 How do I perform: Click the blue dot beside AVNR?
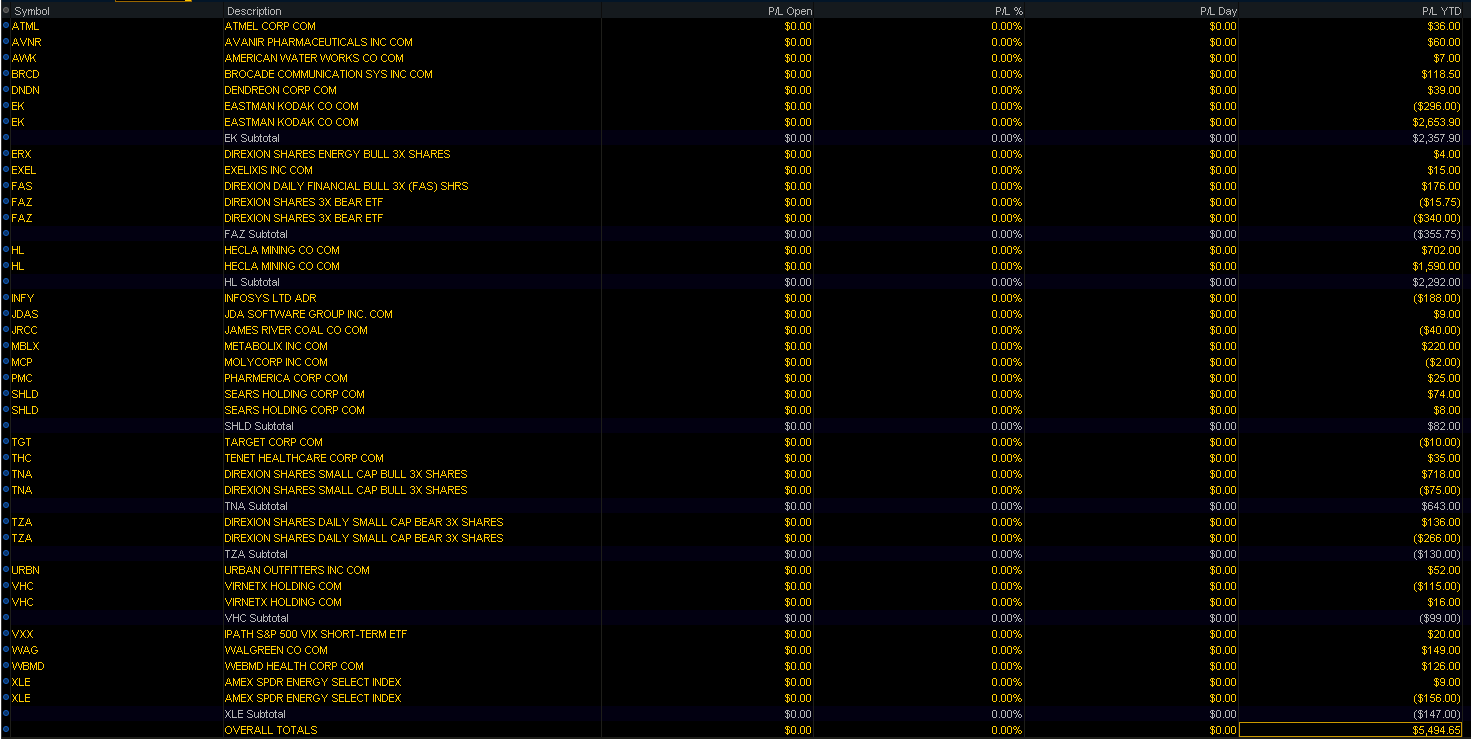tap(6, 42)
